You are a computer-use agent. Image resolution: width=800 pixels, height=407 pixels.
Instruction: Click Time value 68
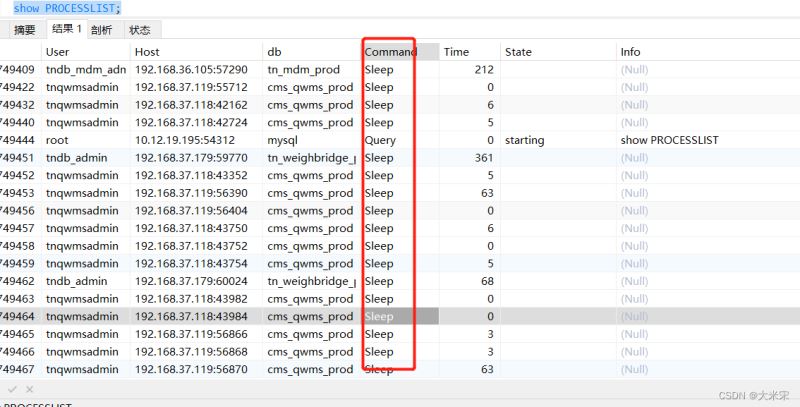[487, 281]
